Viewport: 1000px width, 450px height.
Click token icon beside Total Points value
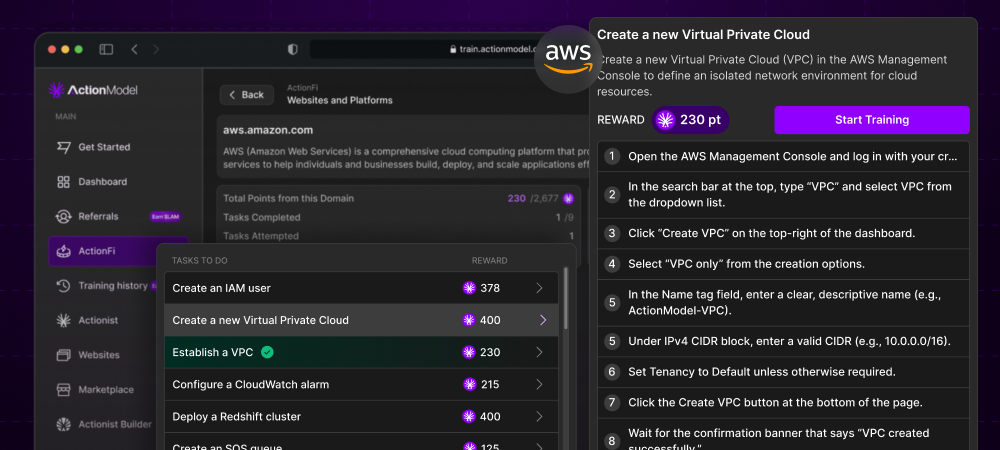coord(568,198)
